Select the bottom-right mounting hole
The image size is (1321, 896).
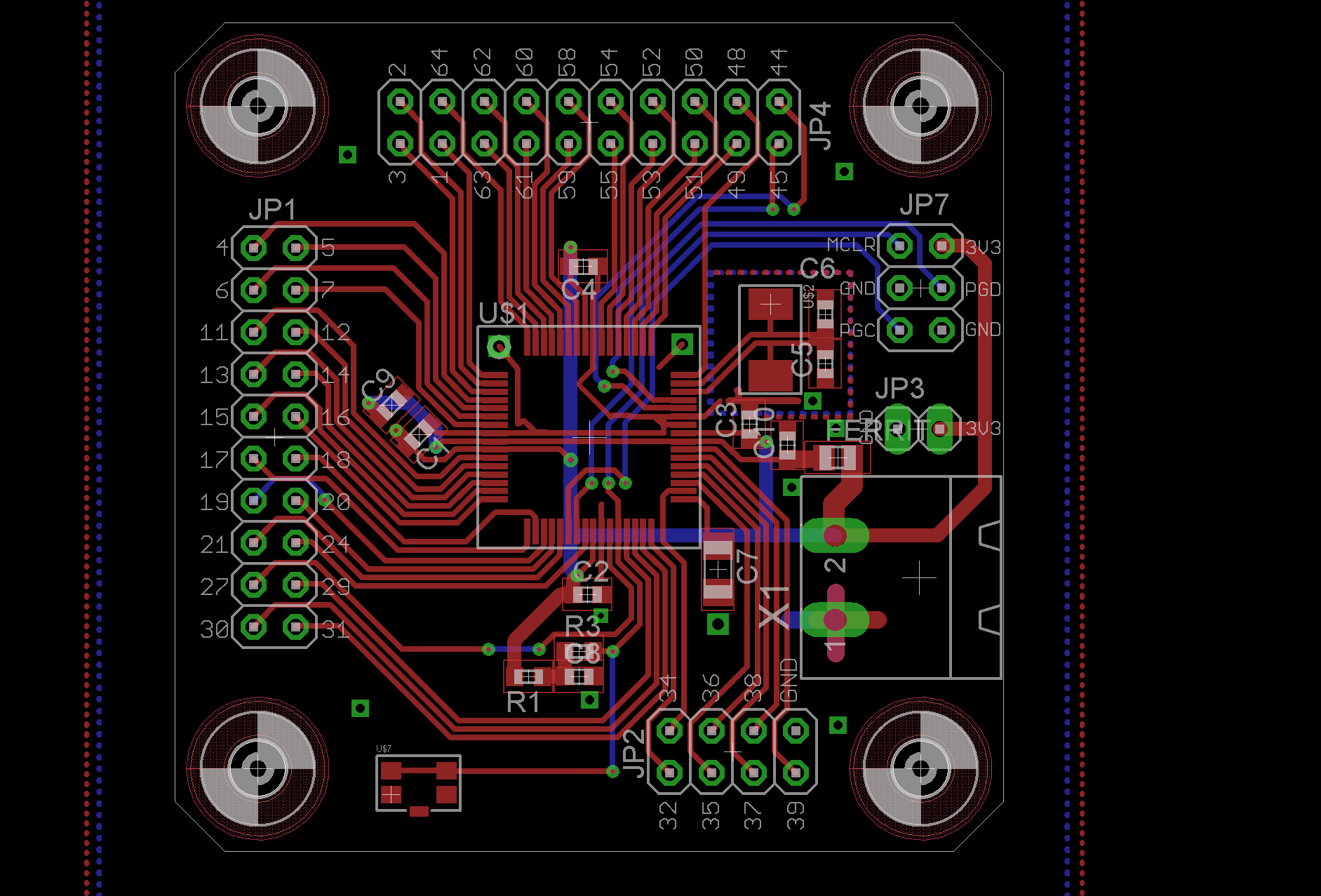coord(920,769)
